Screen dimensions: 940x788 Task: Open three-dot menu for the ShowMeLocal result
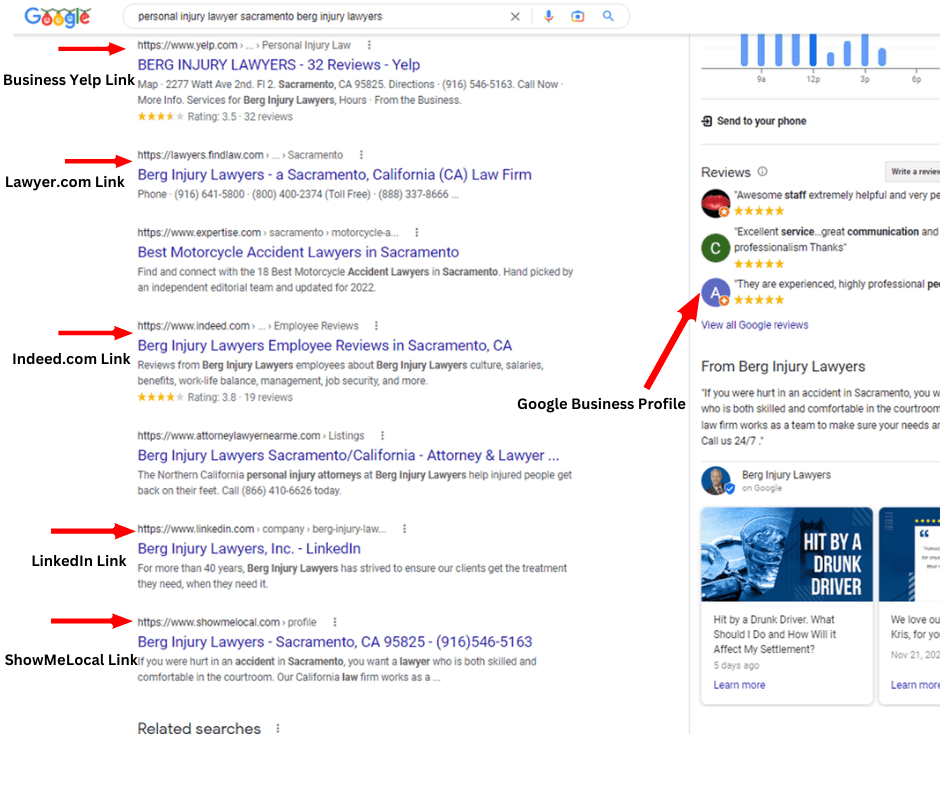coord(335,622)
